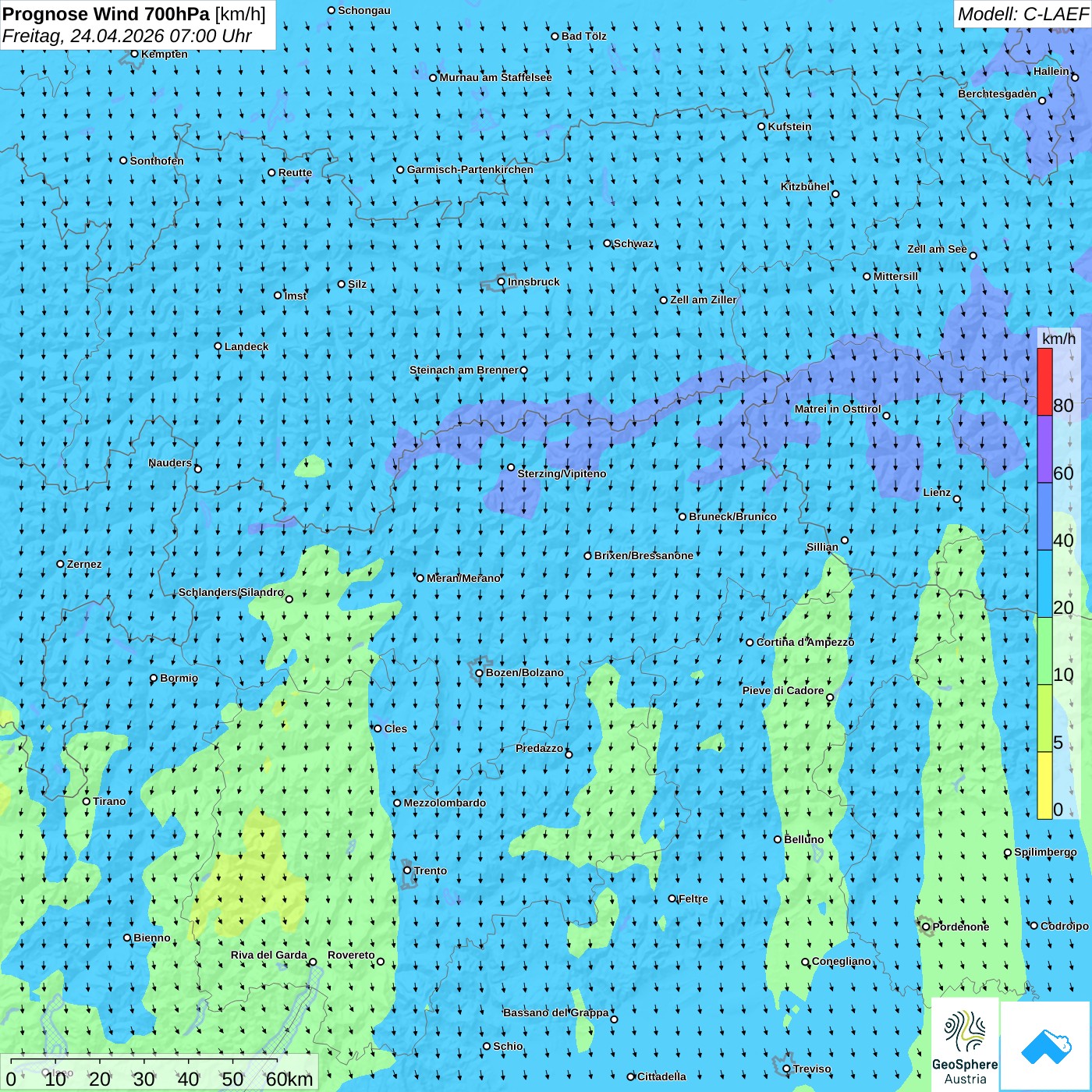The width and height of the screenshot is (1092, 1092).
Task: Click the blue cloud logo icon
Action: (x=1046, y=1046)
